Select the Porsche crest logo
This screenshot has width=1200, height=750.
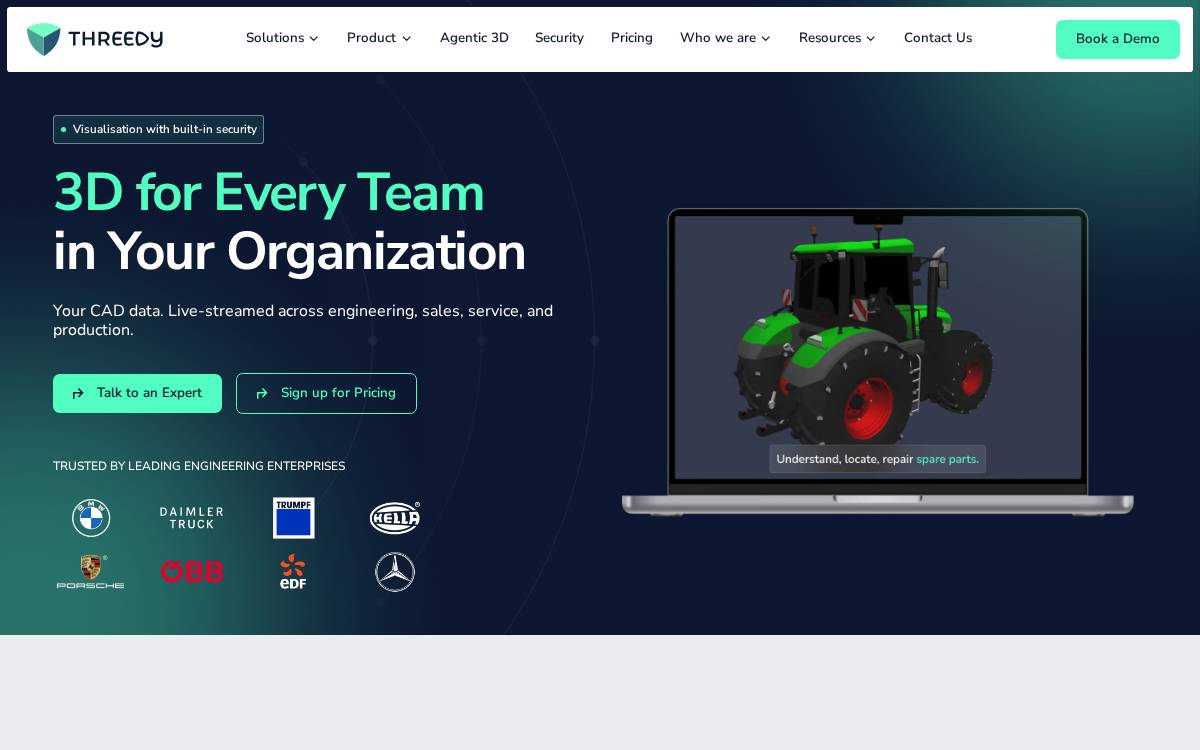coord(91,572)
